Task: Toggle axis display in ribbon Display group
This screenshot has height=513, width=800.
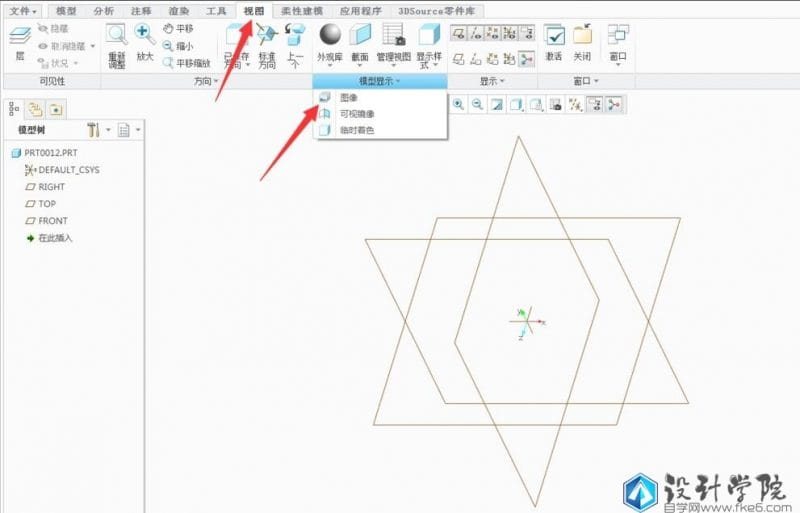Action: (x=476, y=33)
